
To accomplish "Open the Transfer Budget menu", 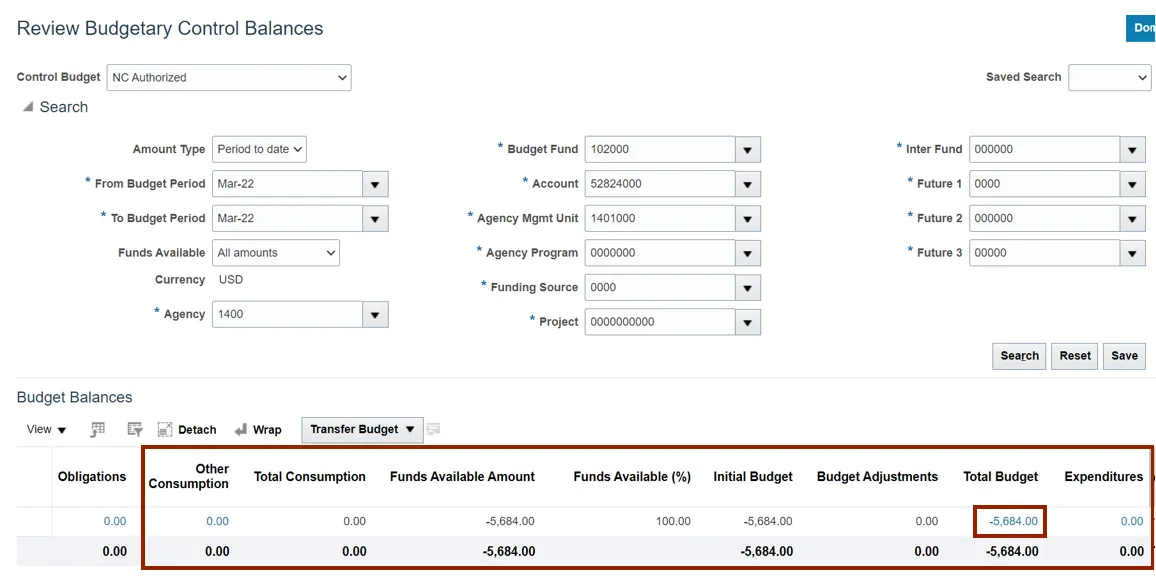I will pyautogui.click(x=362, y=430).
